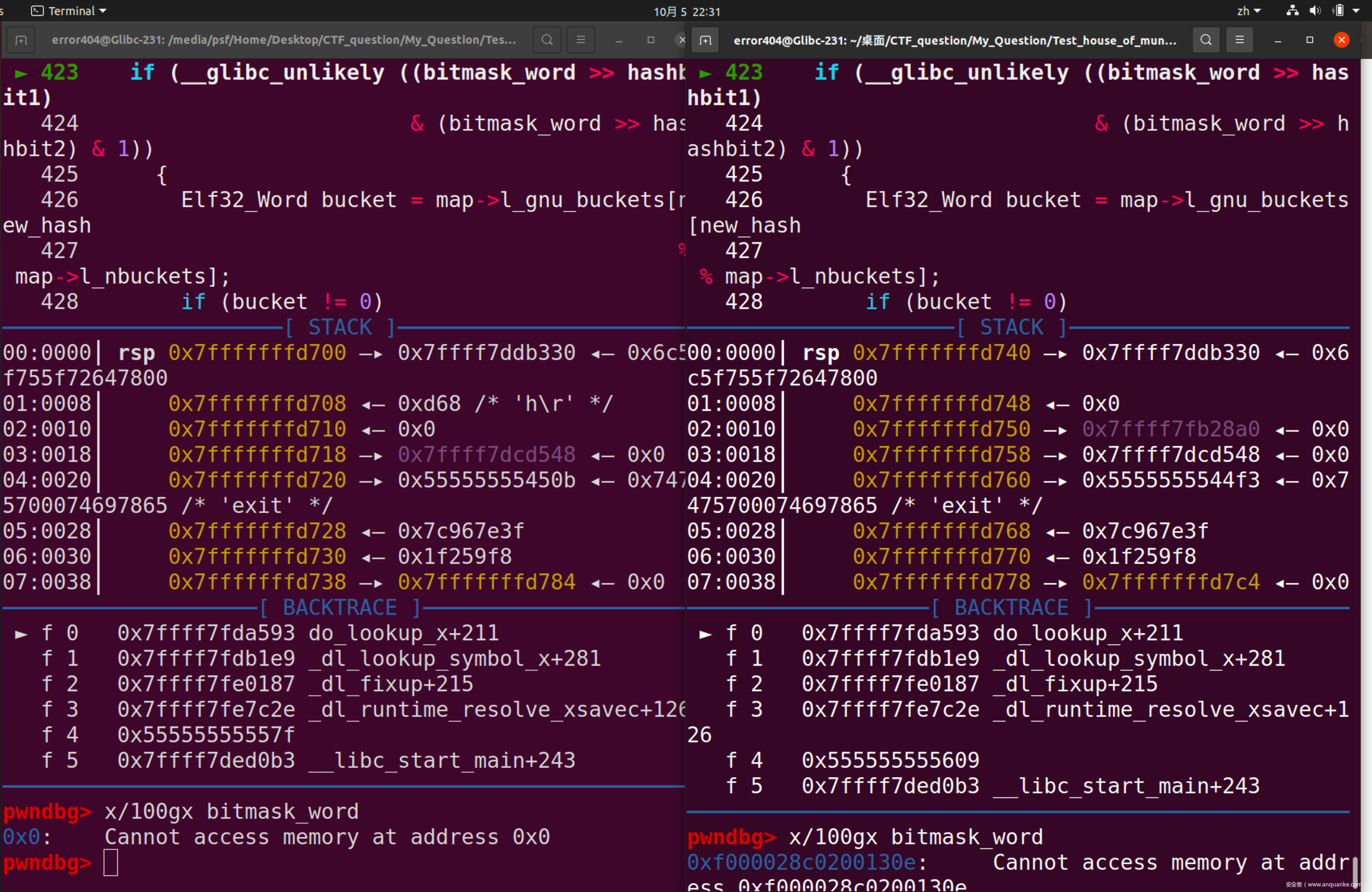The image size is (1372, 892).
Task: Maximize the right terminal window
Action: click(x=1310, y=40)
